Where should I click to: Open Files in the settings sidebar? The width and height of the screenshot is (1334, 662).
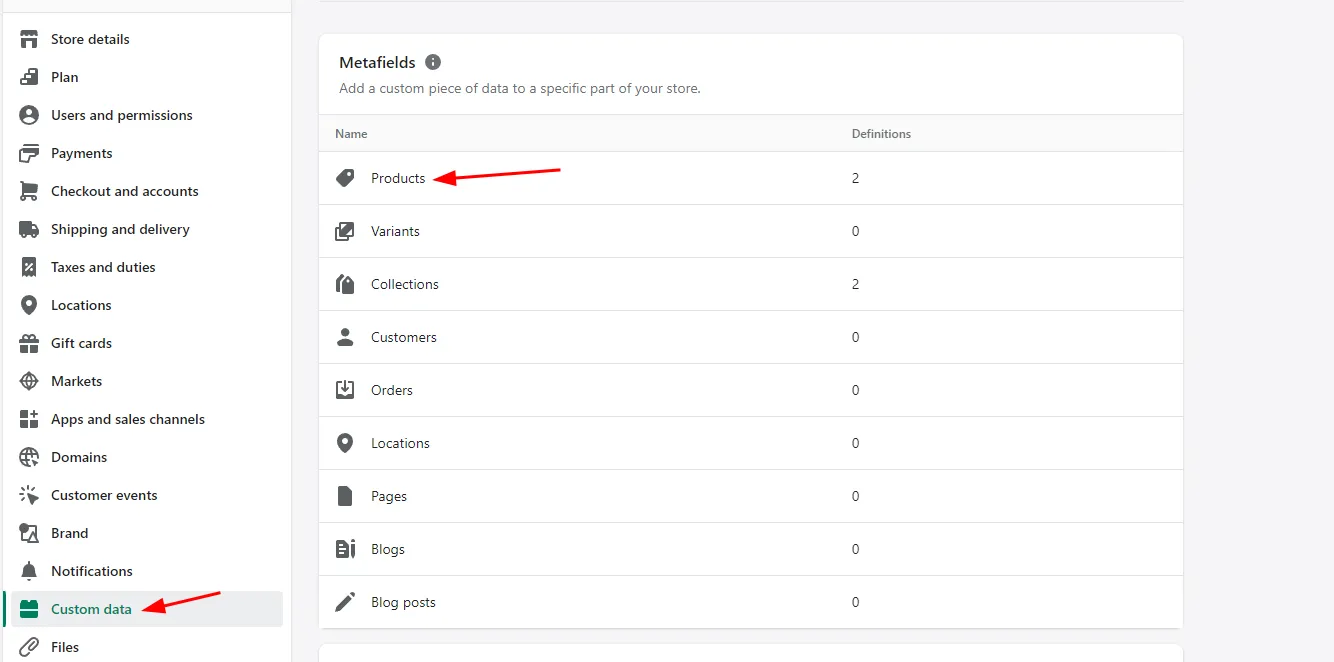point(65,647)
